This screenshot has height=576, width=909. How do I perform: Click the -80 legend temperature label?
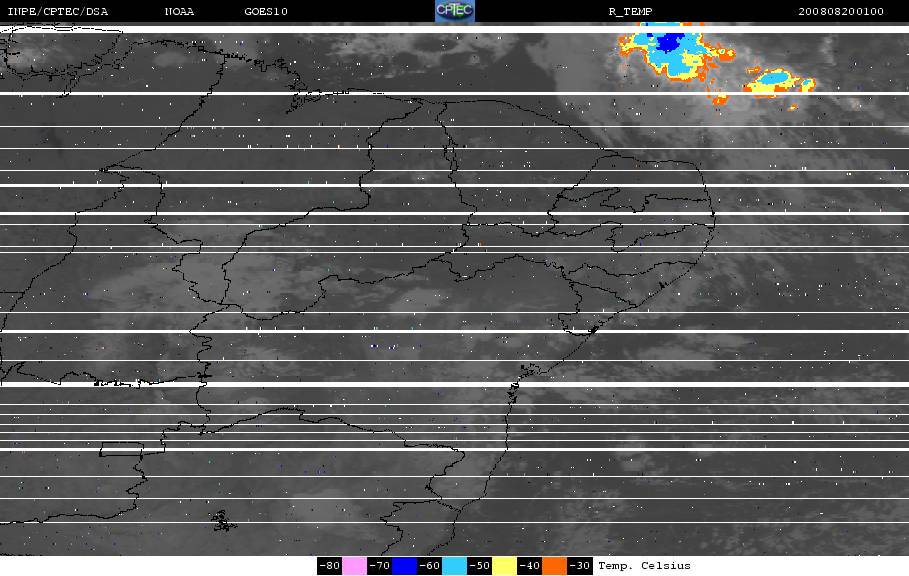tap(329, 566)
